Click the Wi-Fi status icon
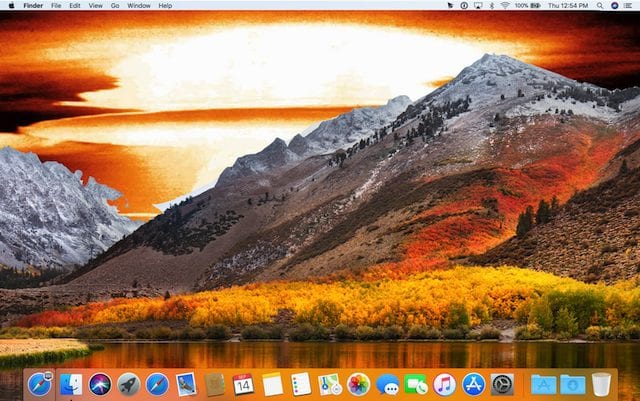The image size is (640, 401). pos(505,5)
